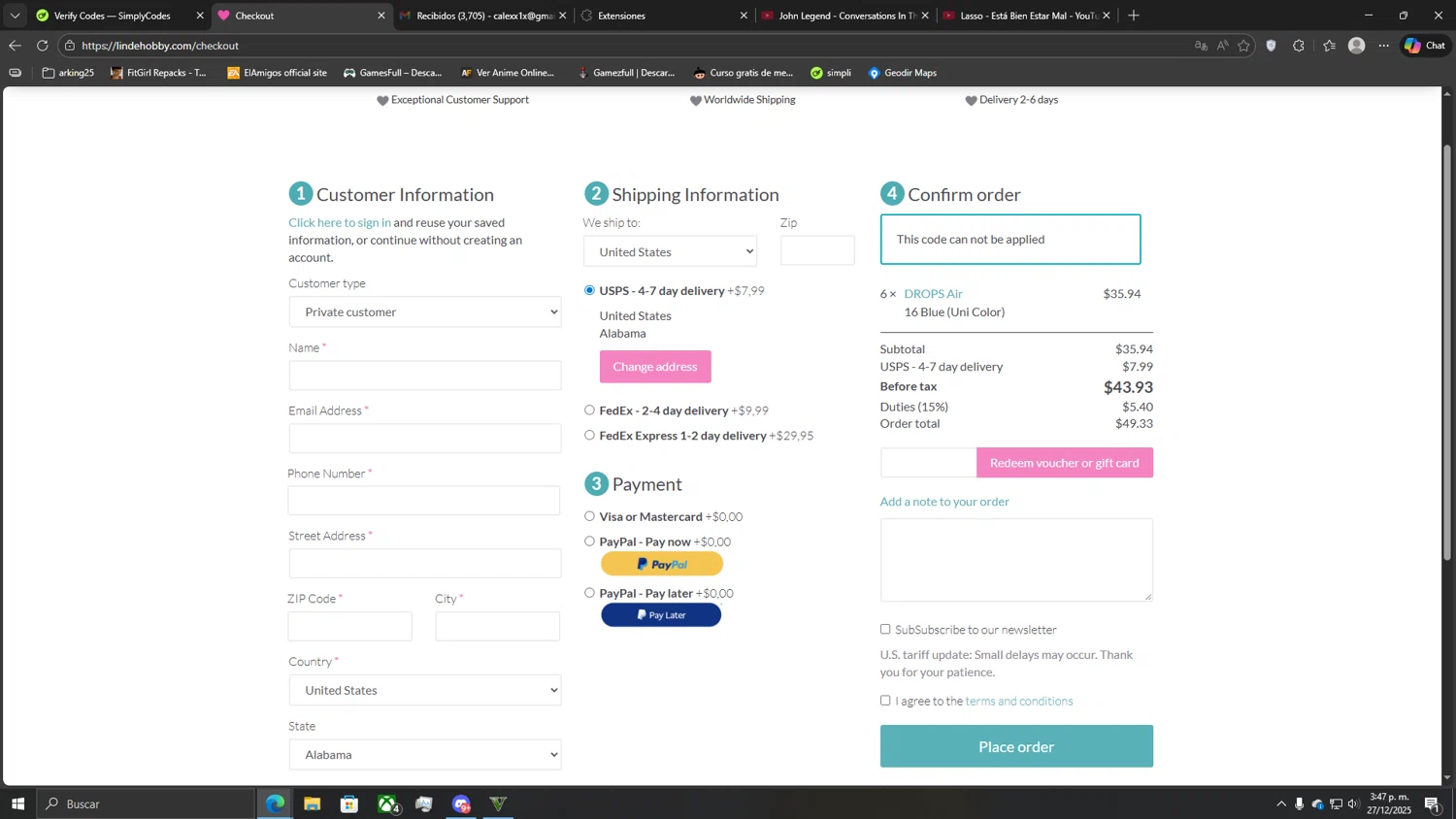
Task: Switch to Extensiones tab
Action: (x=664, y=16)
